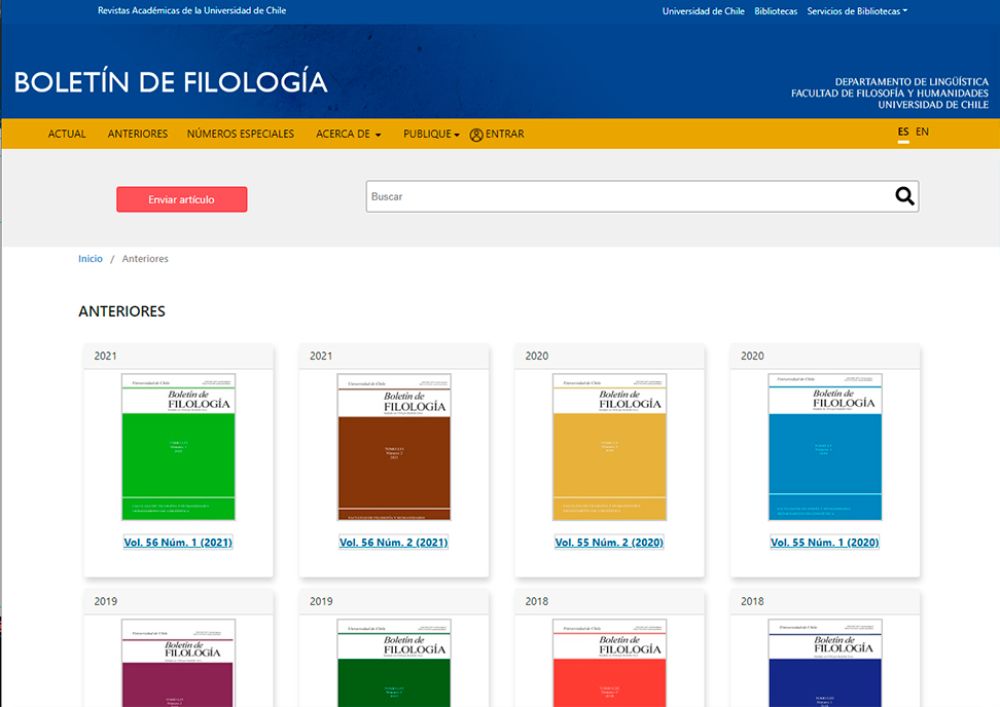Switch to the ACTUAL menu item
Screen dimensions: 1000x707
tap(66, 133)
